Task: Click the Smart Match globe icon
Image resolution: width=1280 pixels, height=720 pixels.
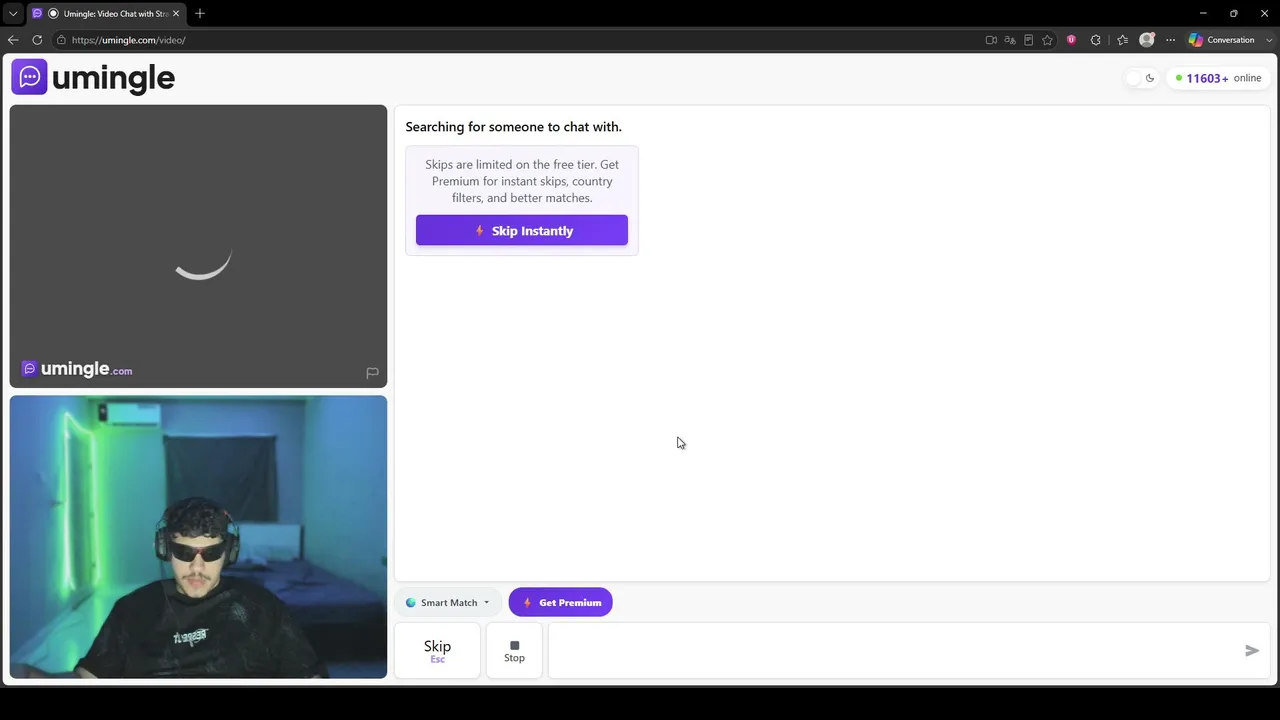Action: click(410, 603)
